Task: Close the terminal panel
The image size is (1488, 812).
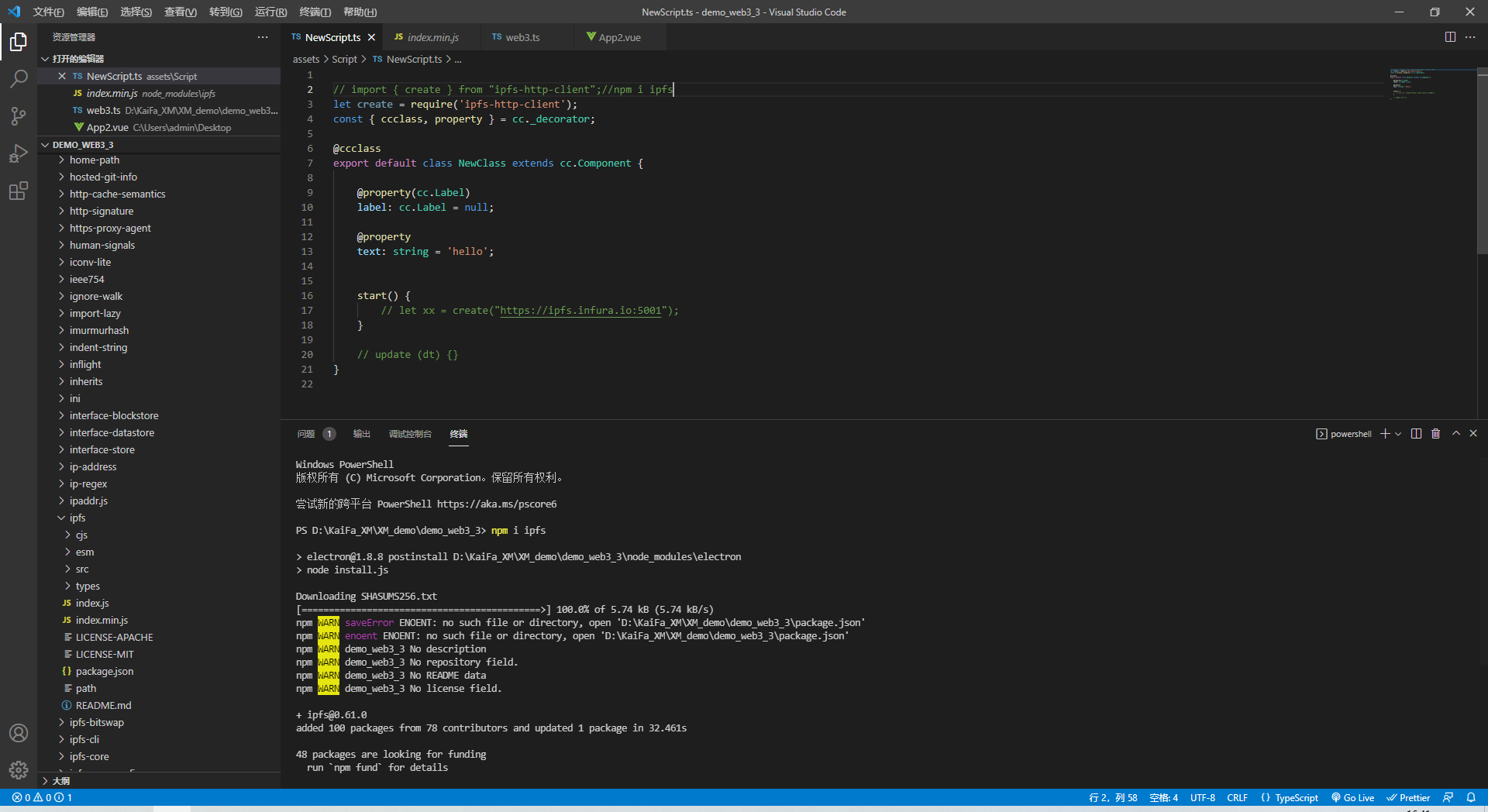Action: pos(1473,434)
